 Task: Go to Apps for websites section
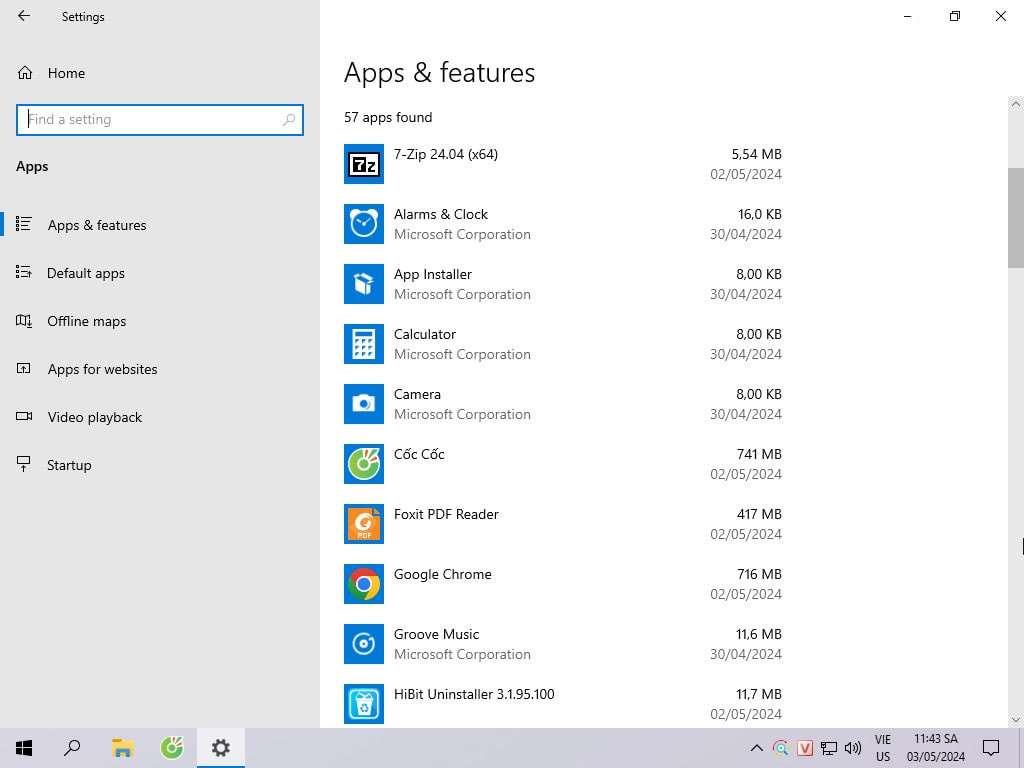coord(102,369)
